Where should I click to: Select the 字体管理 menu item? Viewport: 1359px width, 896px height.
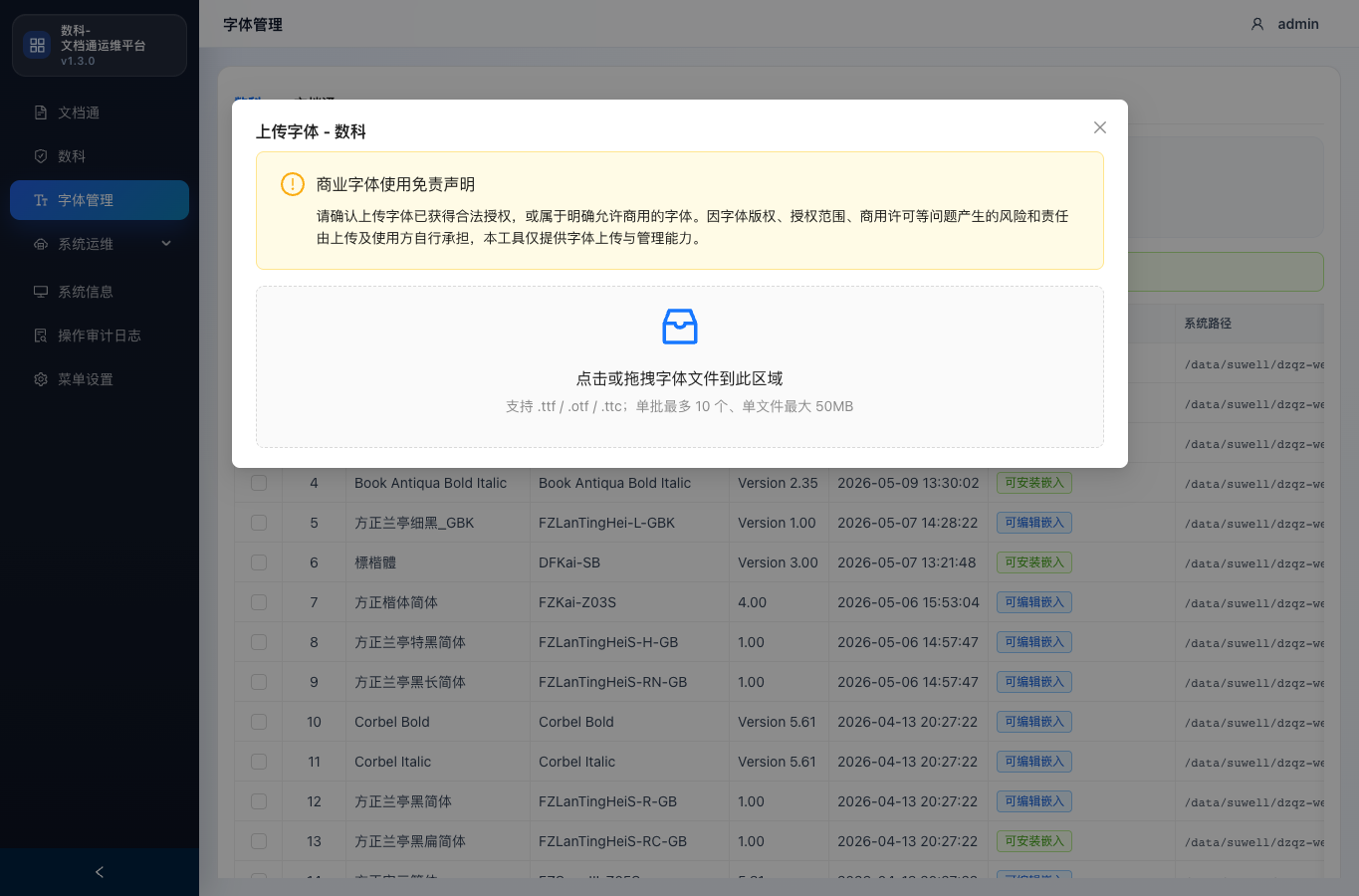click(x=100, y=200)
